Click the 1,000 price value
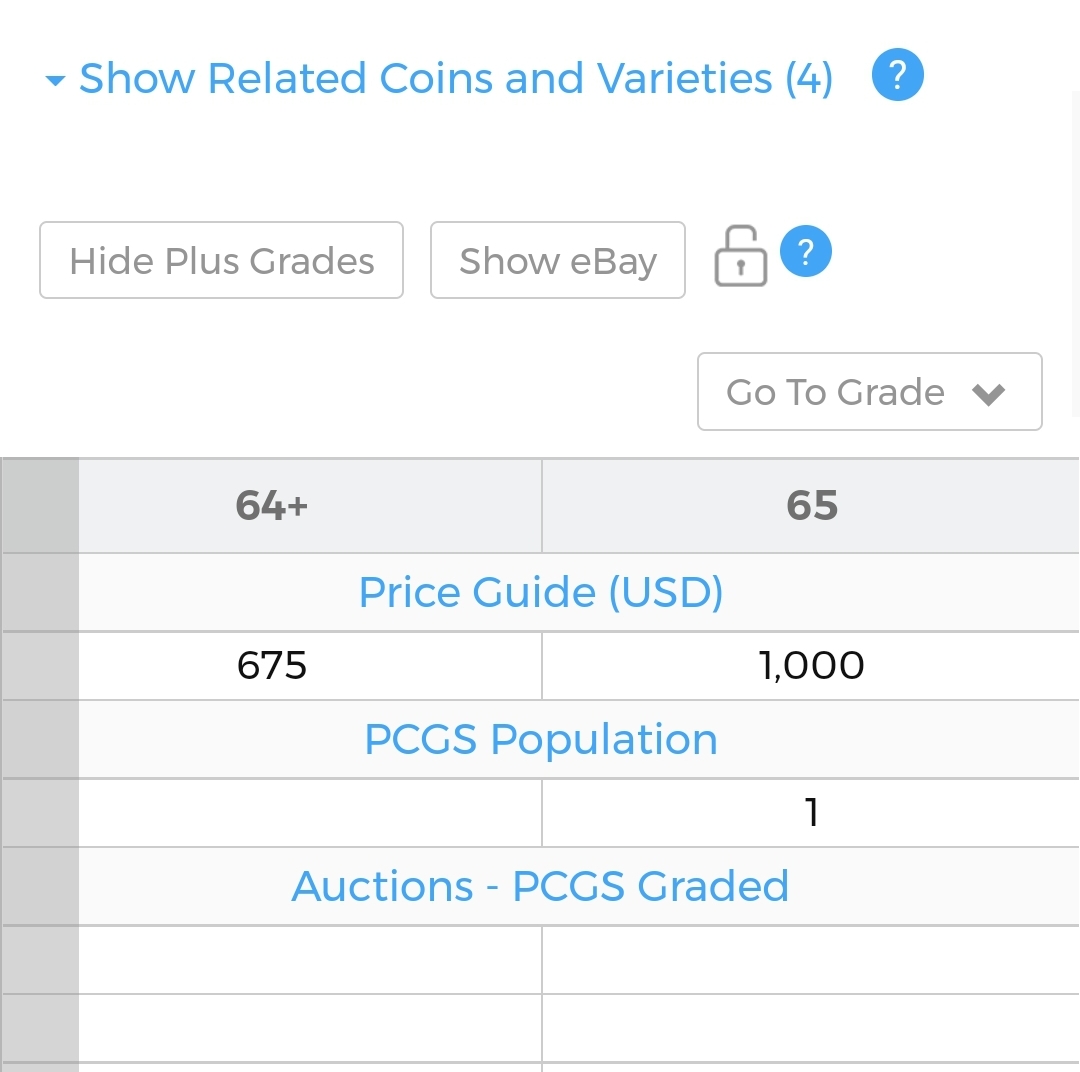 pyautogui.click(x=811, y=666)
